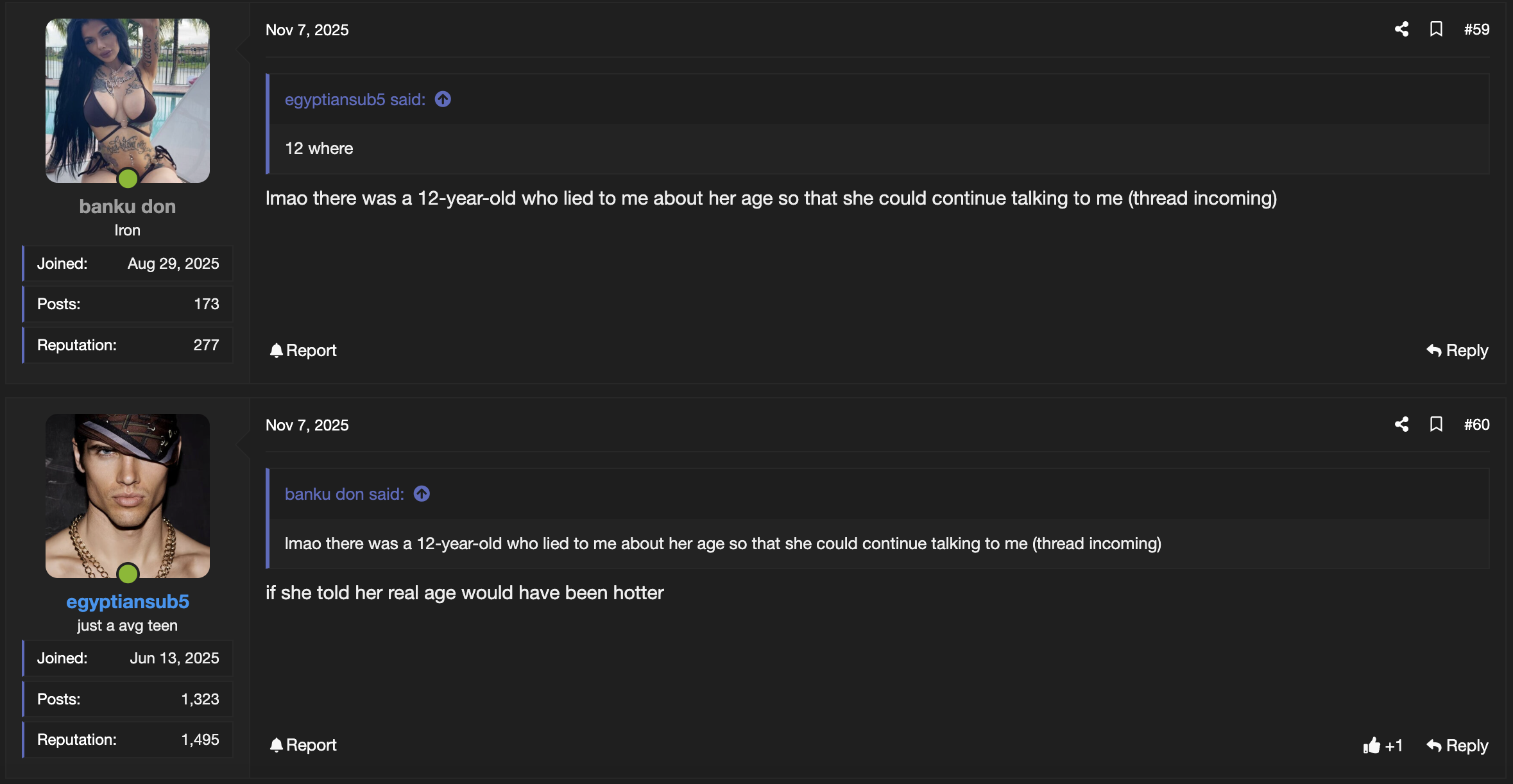Viewport: 1513px width, 784px height.
Task: Click the +1 reaction counter on post #60
Action: coord(1394,746)
